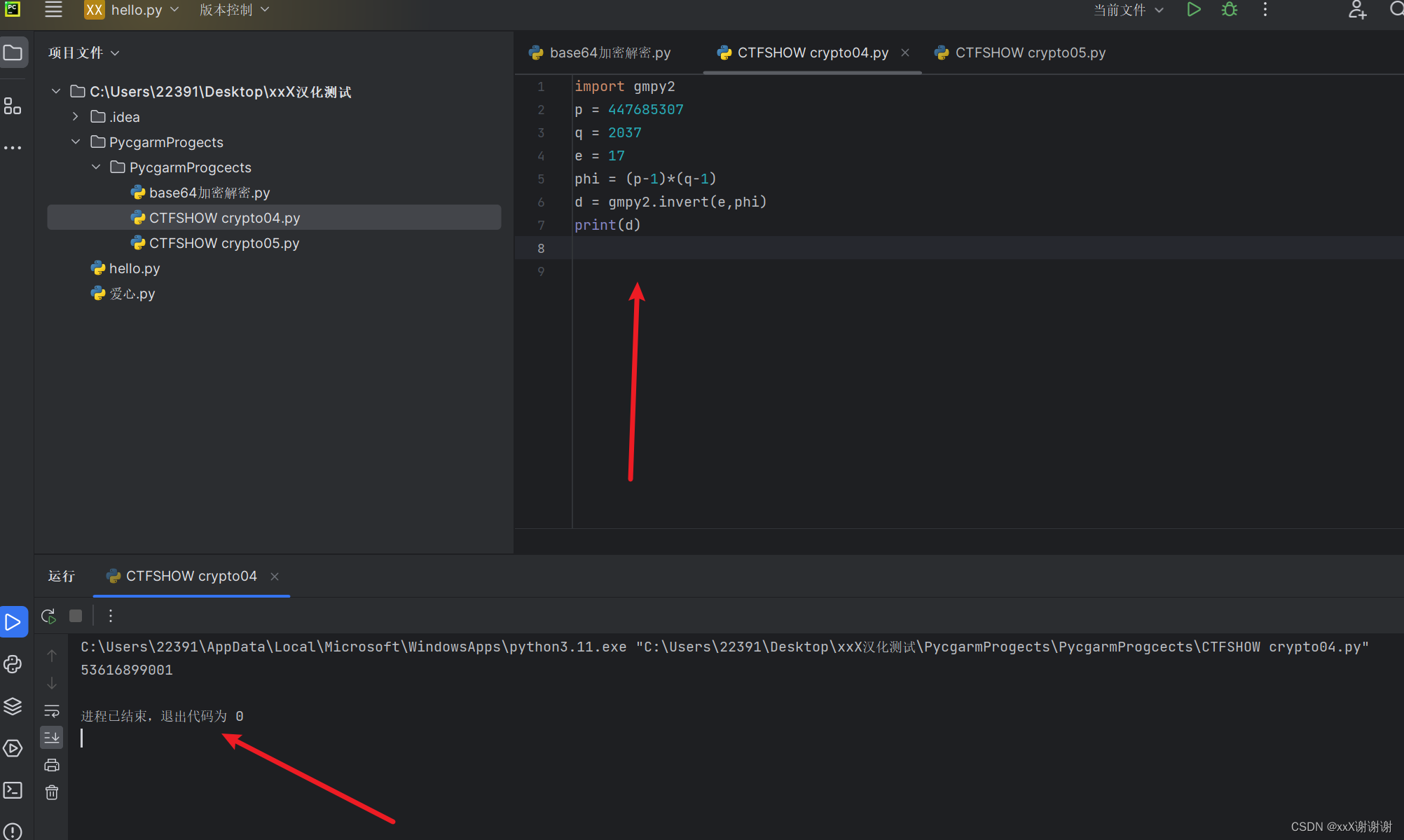
Task: Click the print icon in console sidebar
Action: click(52, 765)
